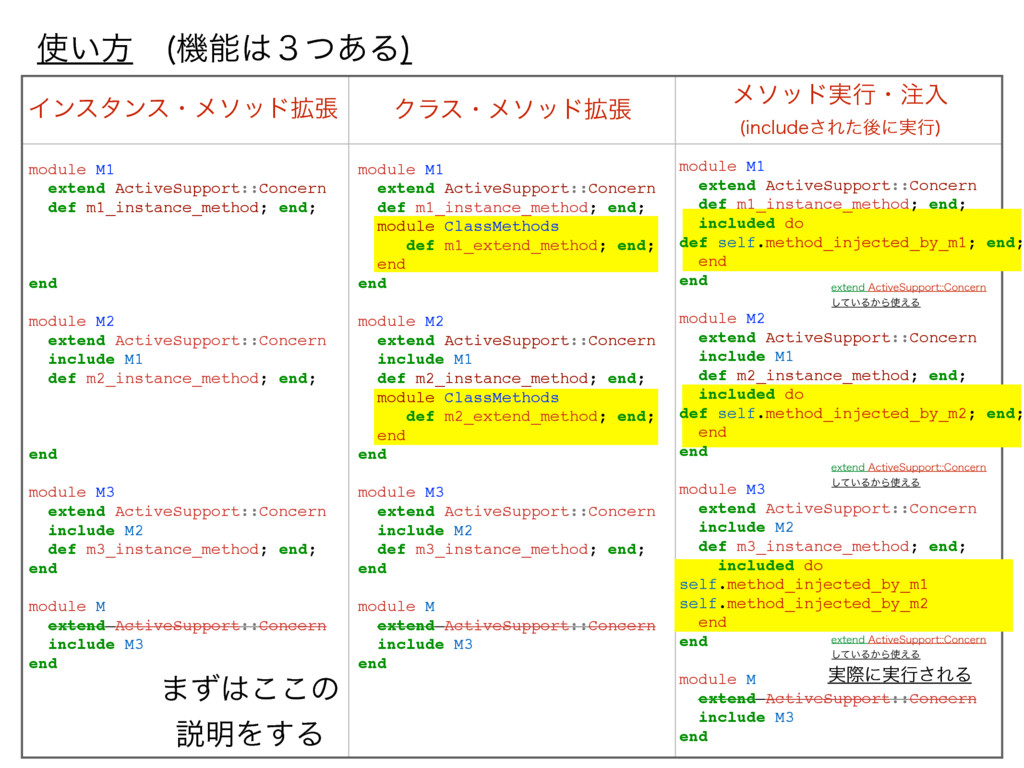Click the note (includeされた後に実行)
The image size is (1024, 768).
pyautogui.click(x=840, y=127)
